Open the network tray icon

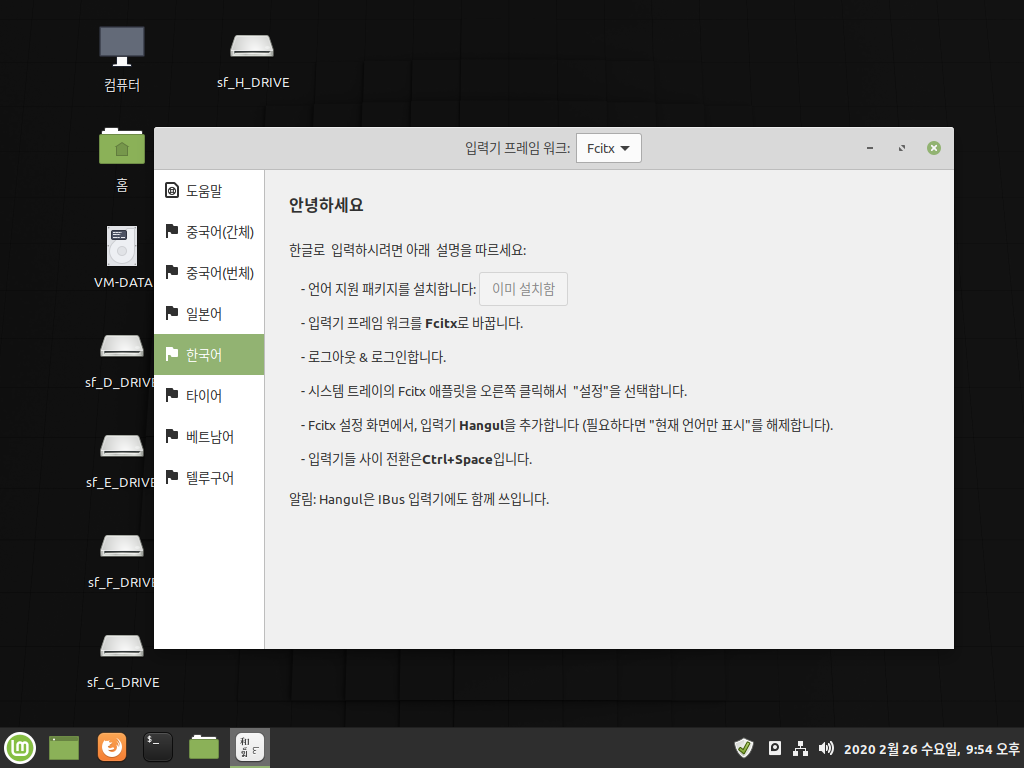point(800,748)
